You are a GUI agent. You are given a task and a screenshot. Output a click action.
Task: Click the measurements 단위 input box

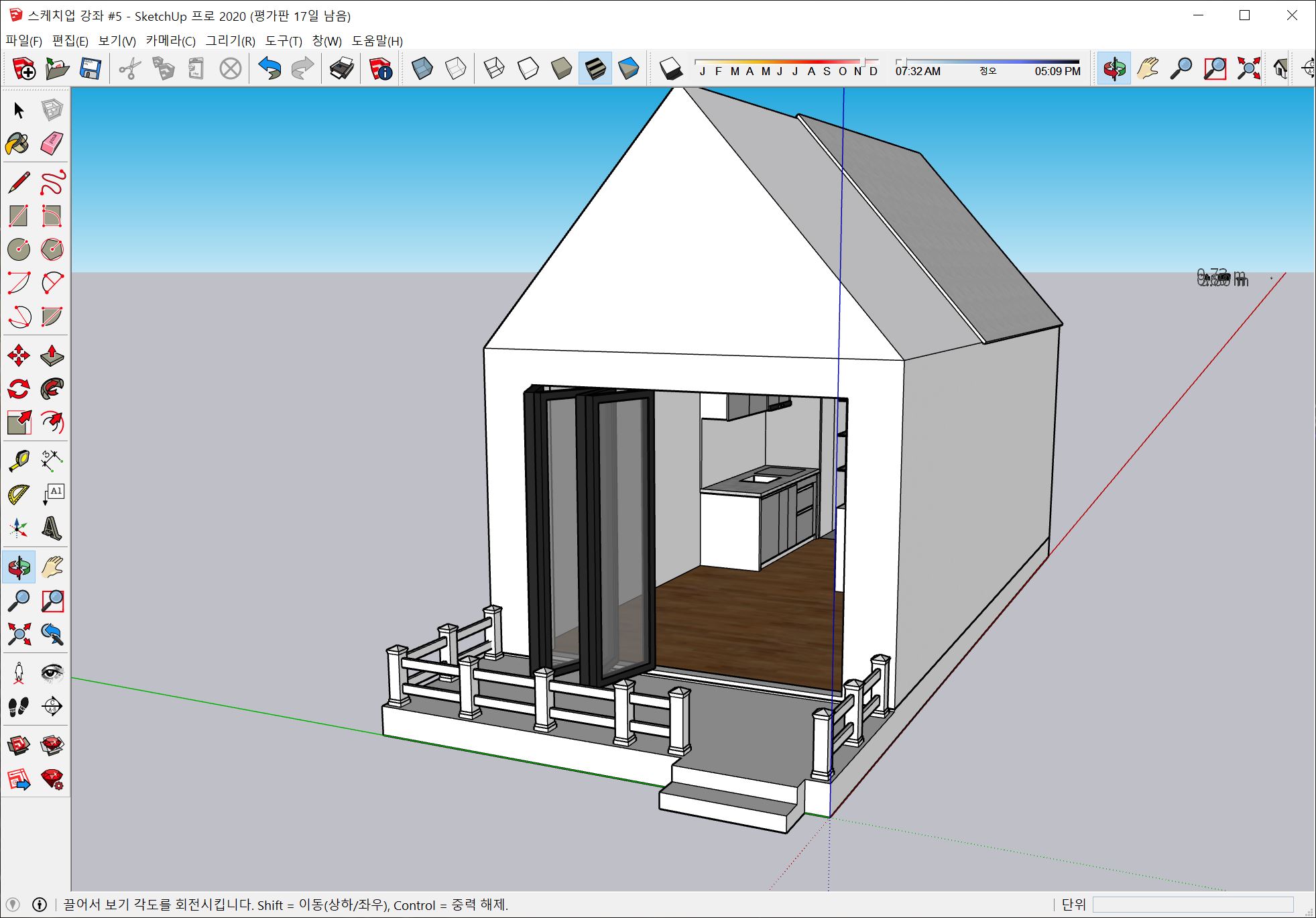1193,905
